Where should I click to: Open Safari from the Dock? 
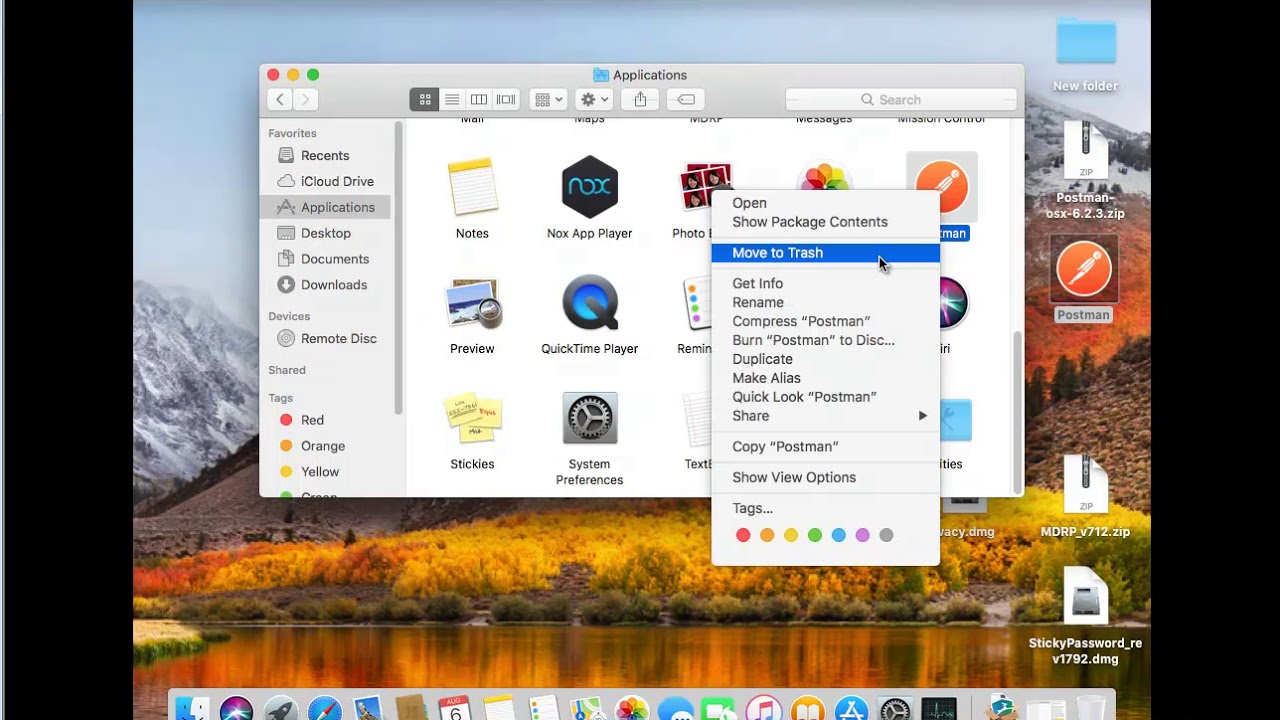(x=325, y=708)
